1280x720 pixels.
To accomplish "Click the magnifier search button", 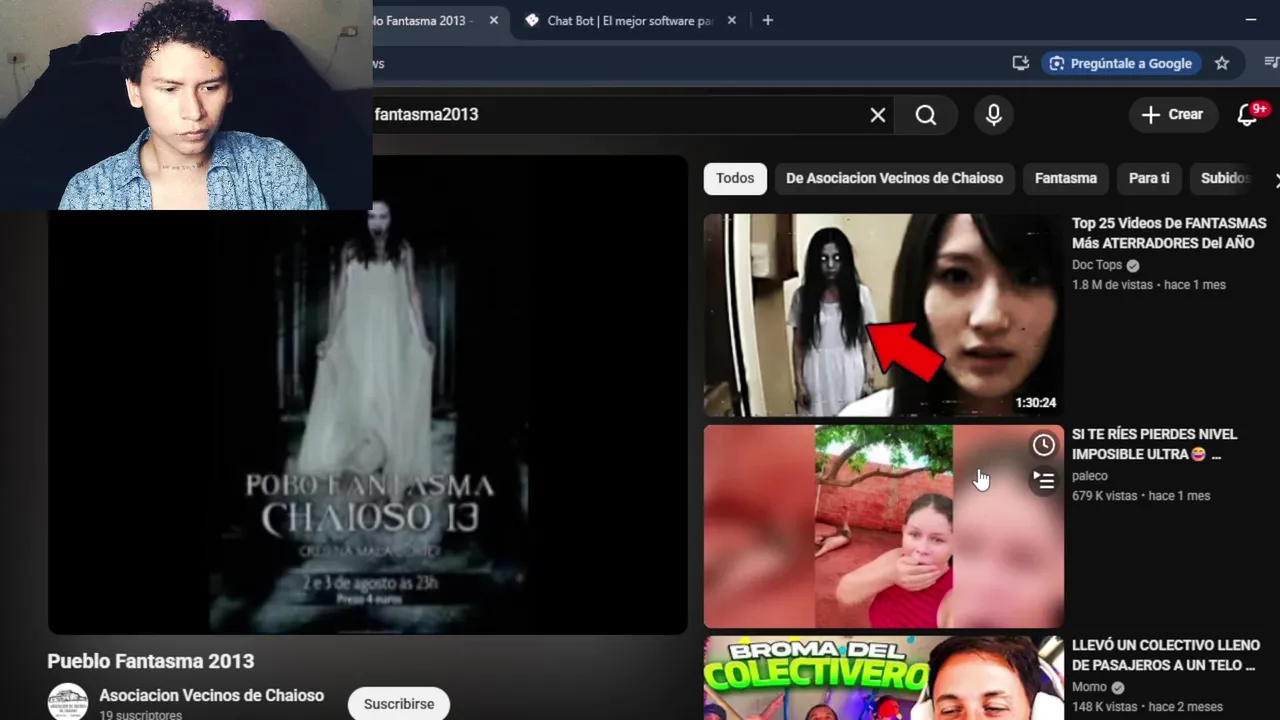I will pyautogui.click(x=926, y=115).
